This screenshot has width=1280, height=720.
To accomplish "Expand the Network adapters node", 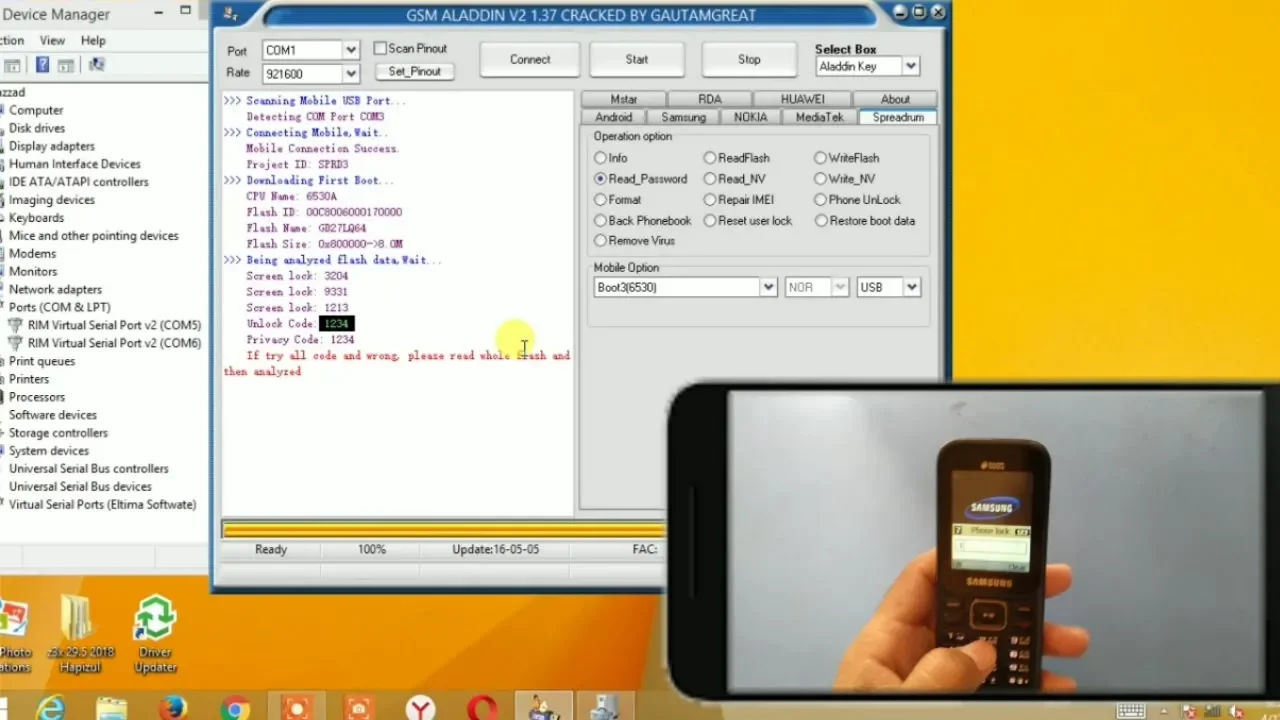I will pyautogui.click(x=55, y=290).
